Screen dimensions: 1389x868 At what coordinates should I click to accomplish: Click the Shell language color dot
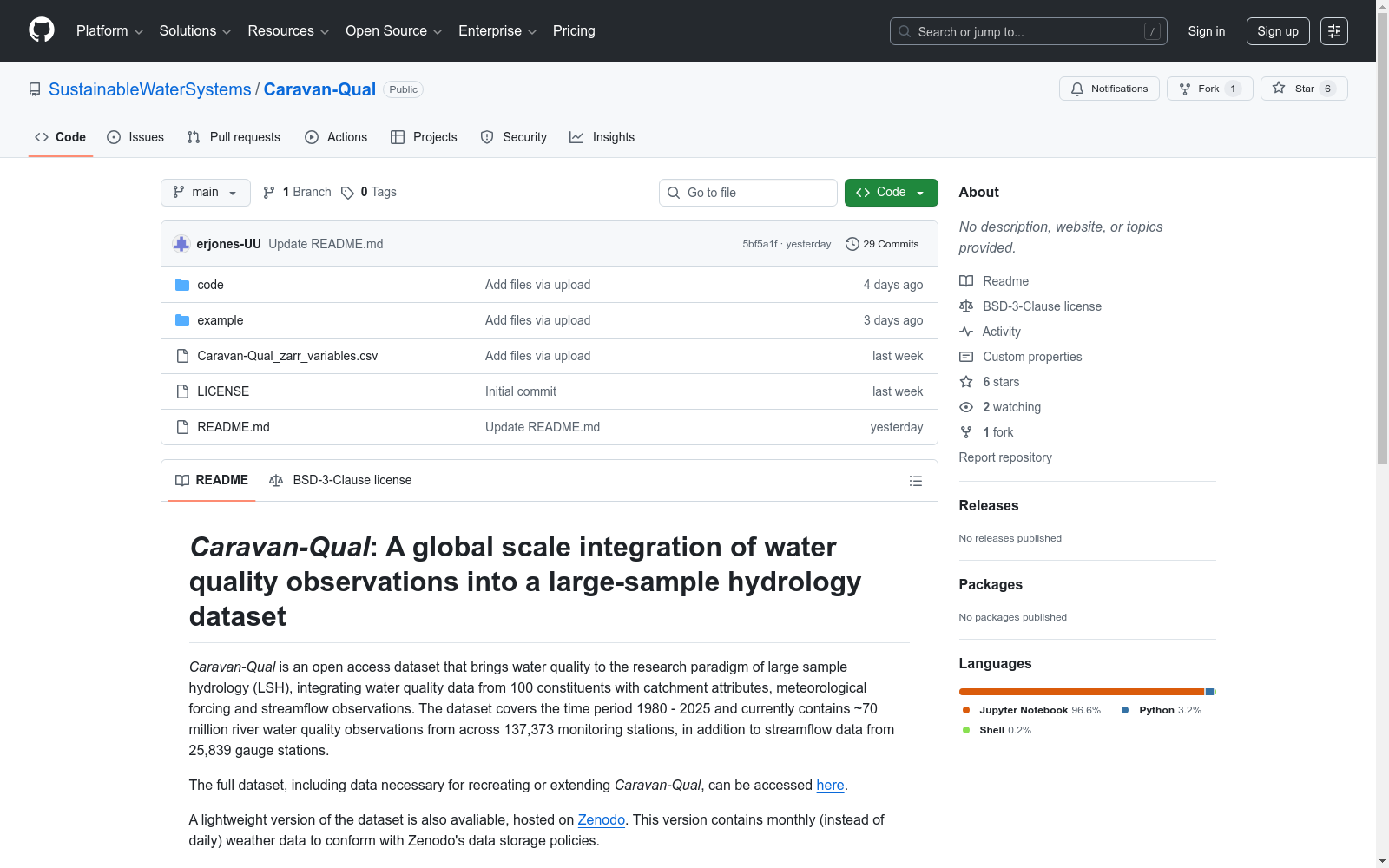point(966,730)
